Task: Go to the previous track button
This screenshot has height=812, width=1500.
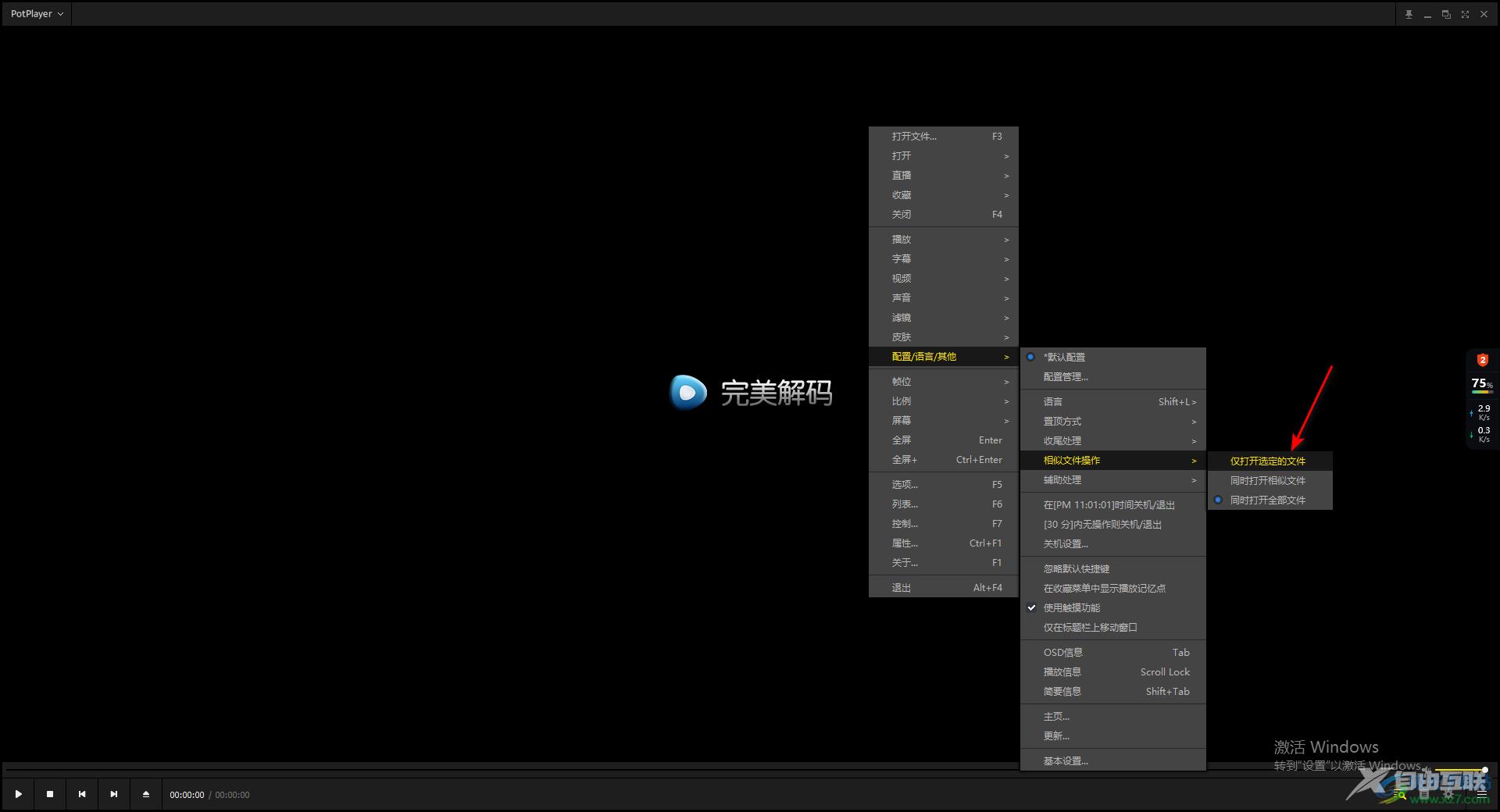Action: coord(82,794)
